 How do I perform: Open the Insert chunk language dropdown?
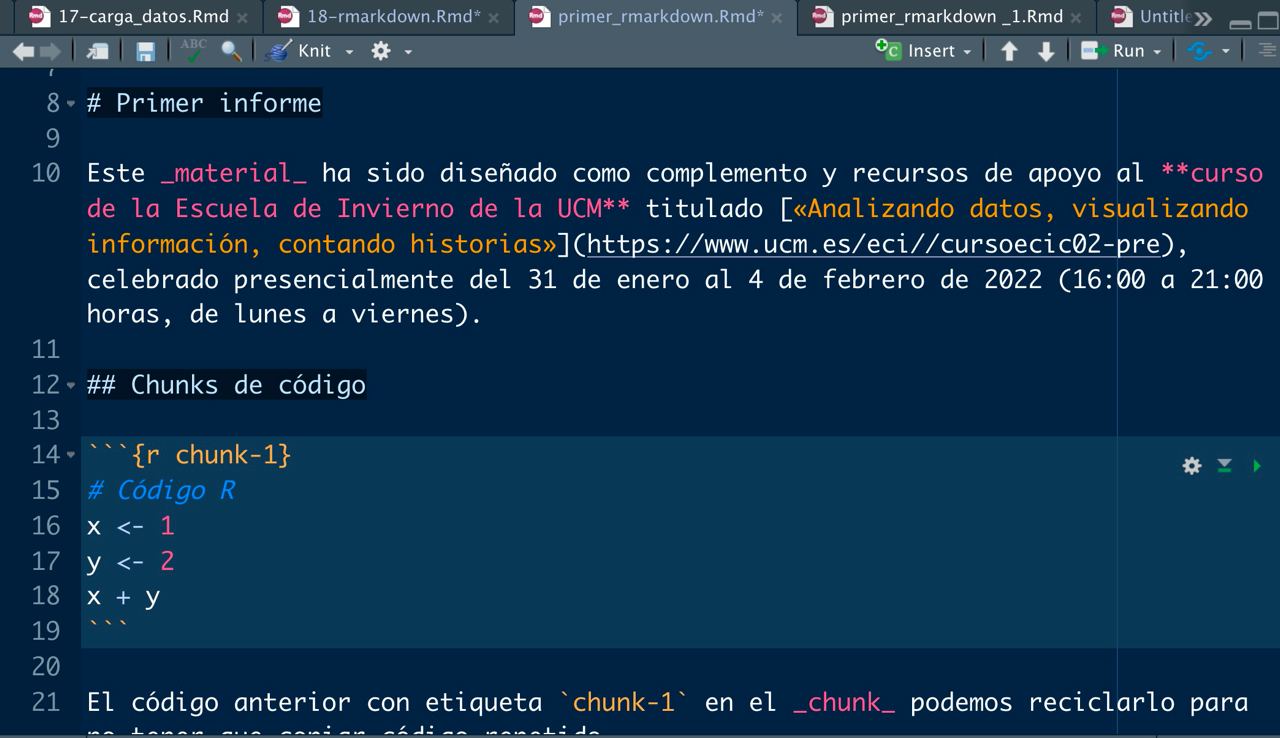click(x=967, y=51)
